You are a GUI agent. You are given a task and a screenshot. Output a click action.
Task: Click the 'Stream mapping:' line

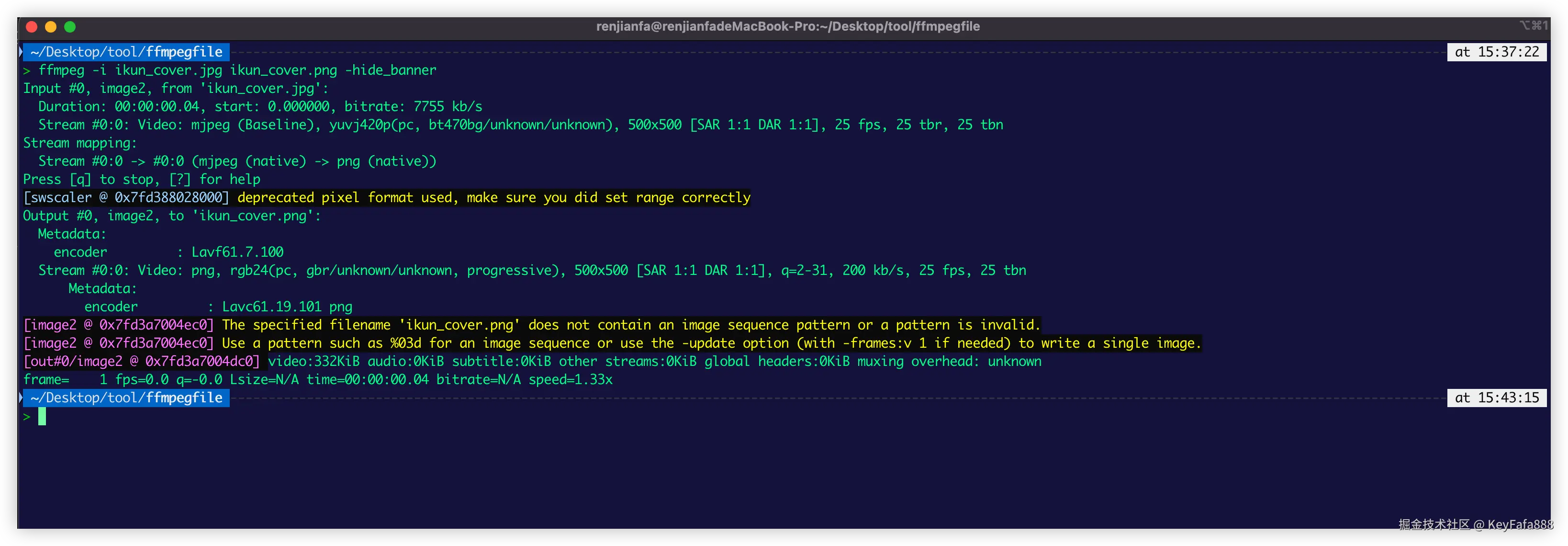point(80,143)
